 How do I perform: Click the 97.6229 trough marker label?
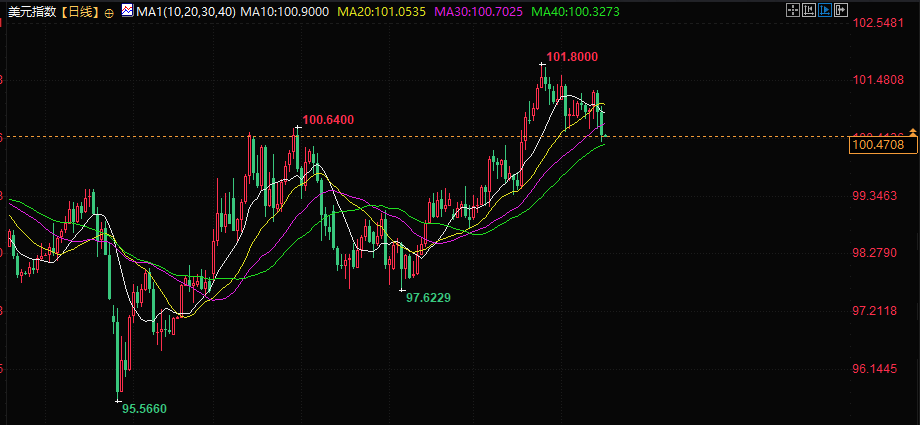(428, 298)
